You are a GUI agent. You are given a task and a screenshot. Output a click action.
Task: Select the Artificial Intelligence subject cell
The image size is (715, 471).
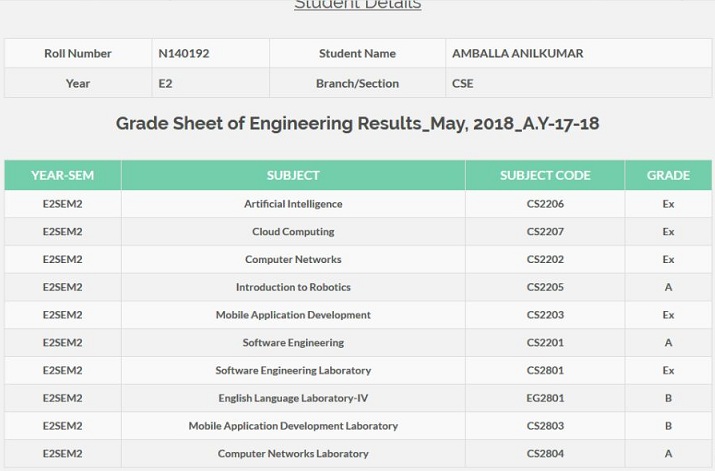pos(293,204)
